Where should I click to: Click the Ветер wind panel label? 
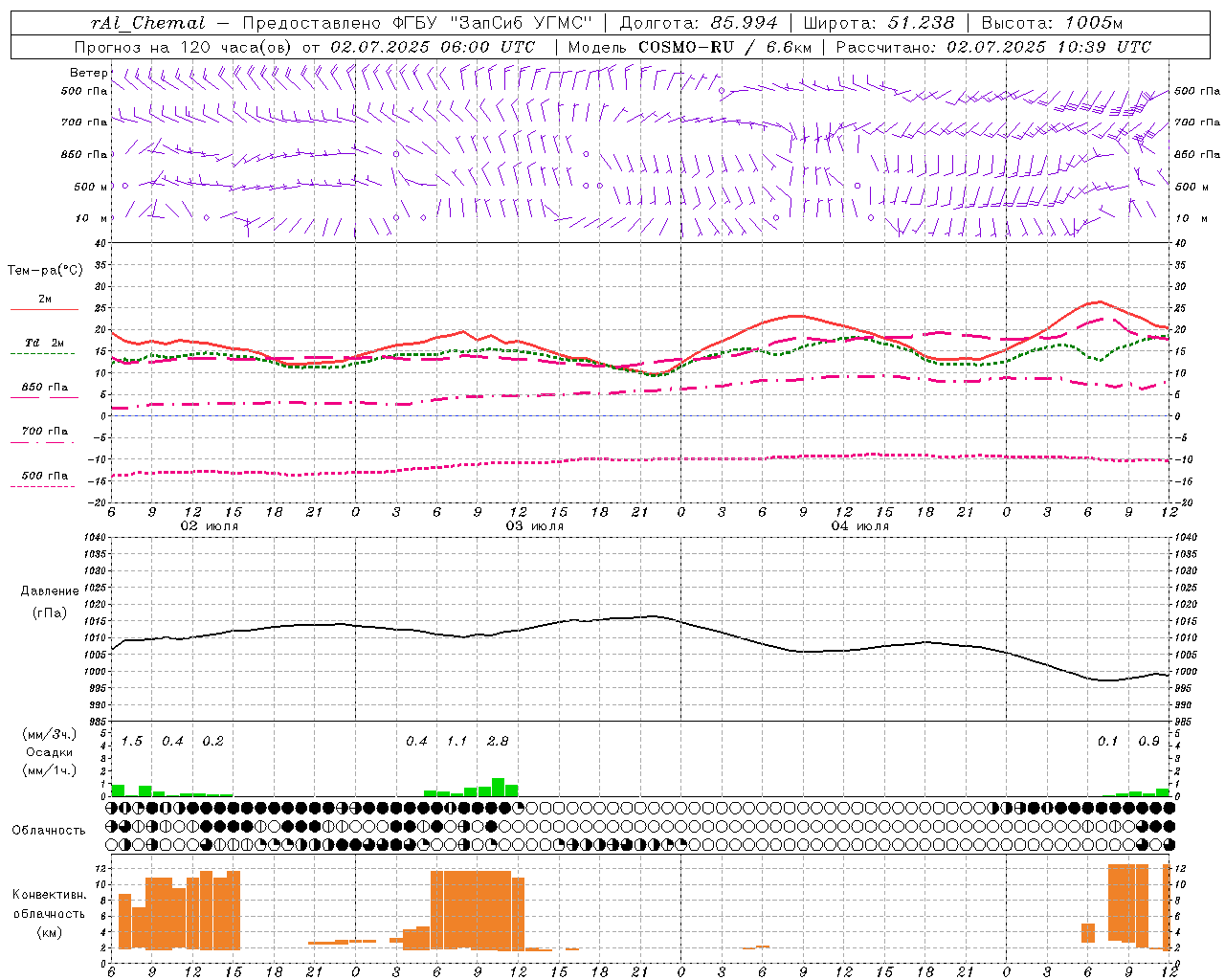pos(88,73)
